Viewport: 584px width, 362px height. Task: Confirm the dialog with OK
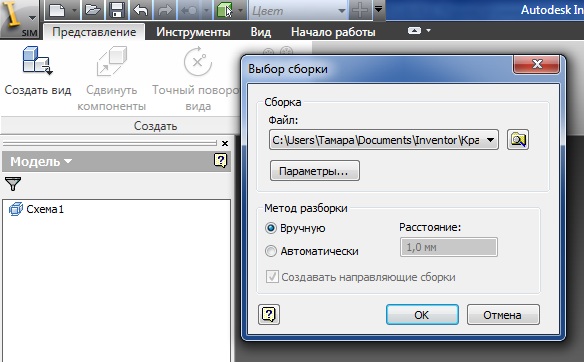point(422,315)
